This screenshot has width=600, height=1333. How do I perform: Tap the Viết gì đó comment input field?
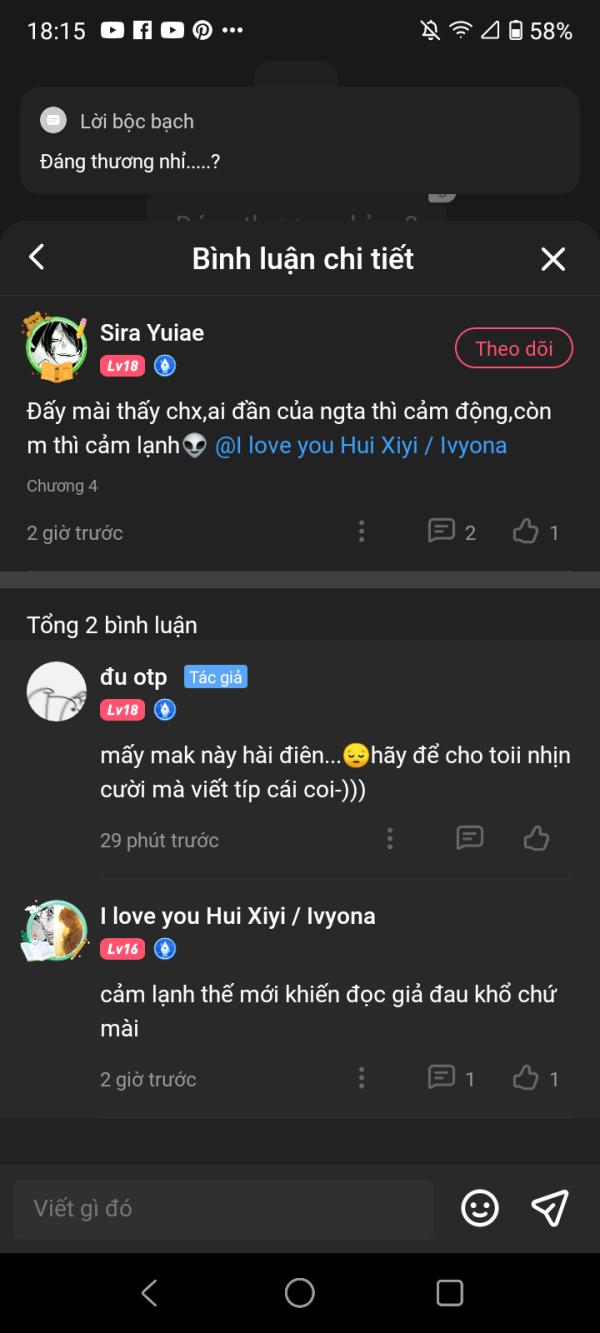point(223,1208)
